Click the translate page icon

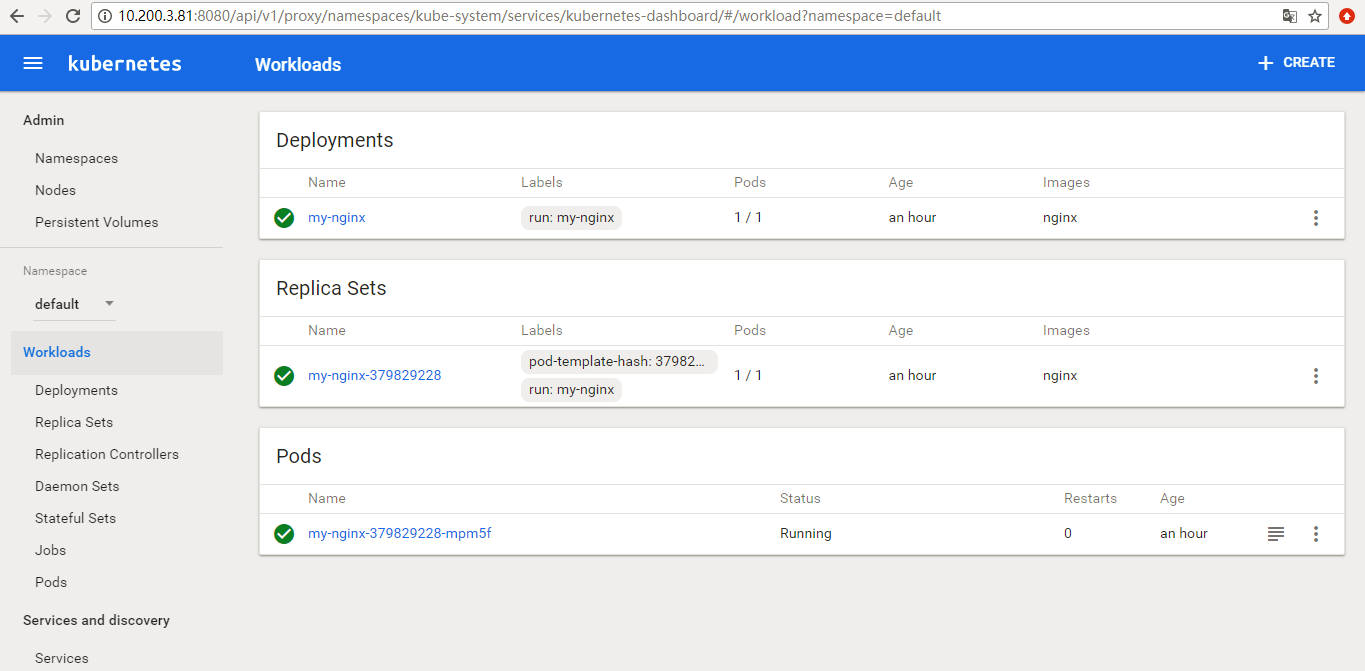pyautogui.click(x=1290, y=16)
